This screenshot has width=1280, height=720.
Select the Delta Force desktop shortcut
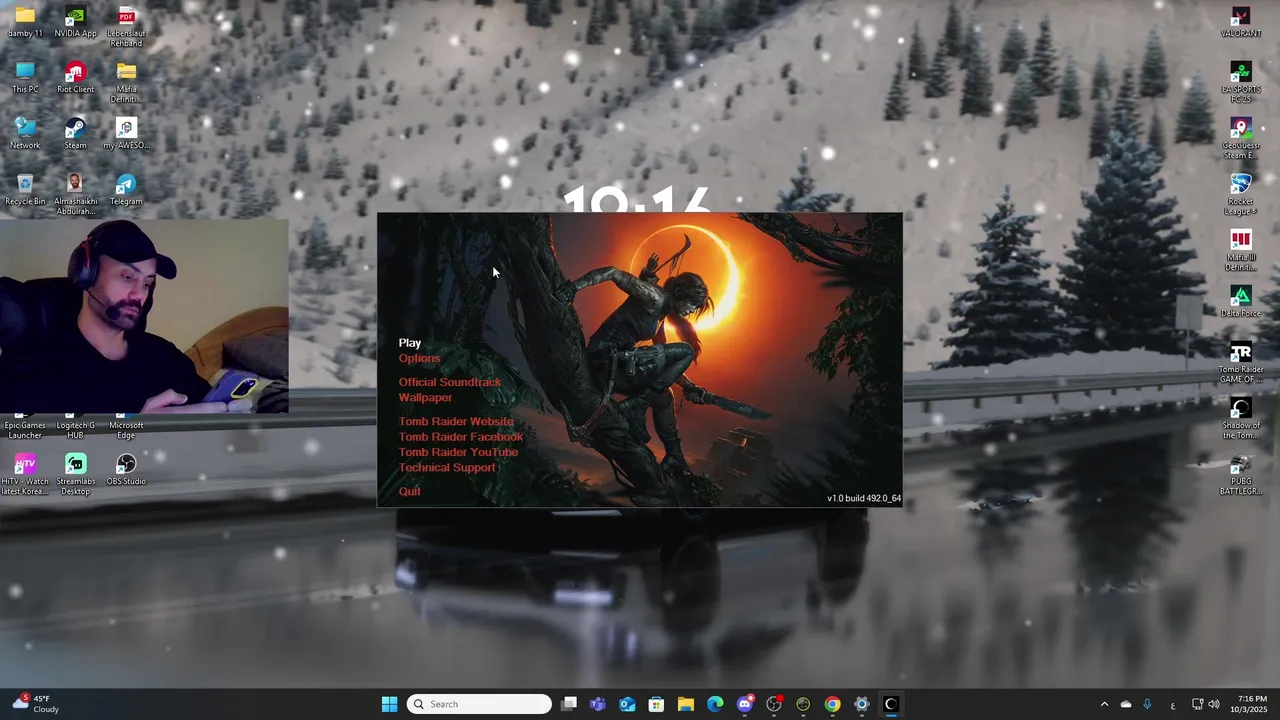pyautogui.click(x=1241, y=302)
